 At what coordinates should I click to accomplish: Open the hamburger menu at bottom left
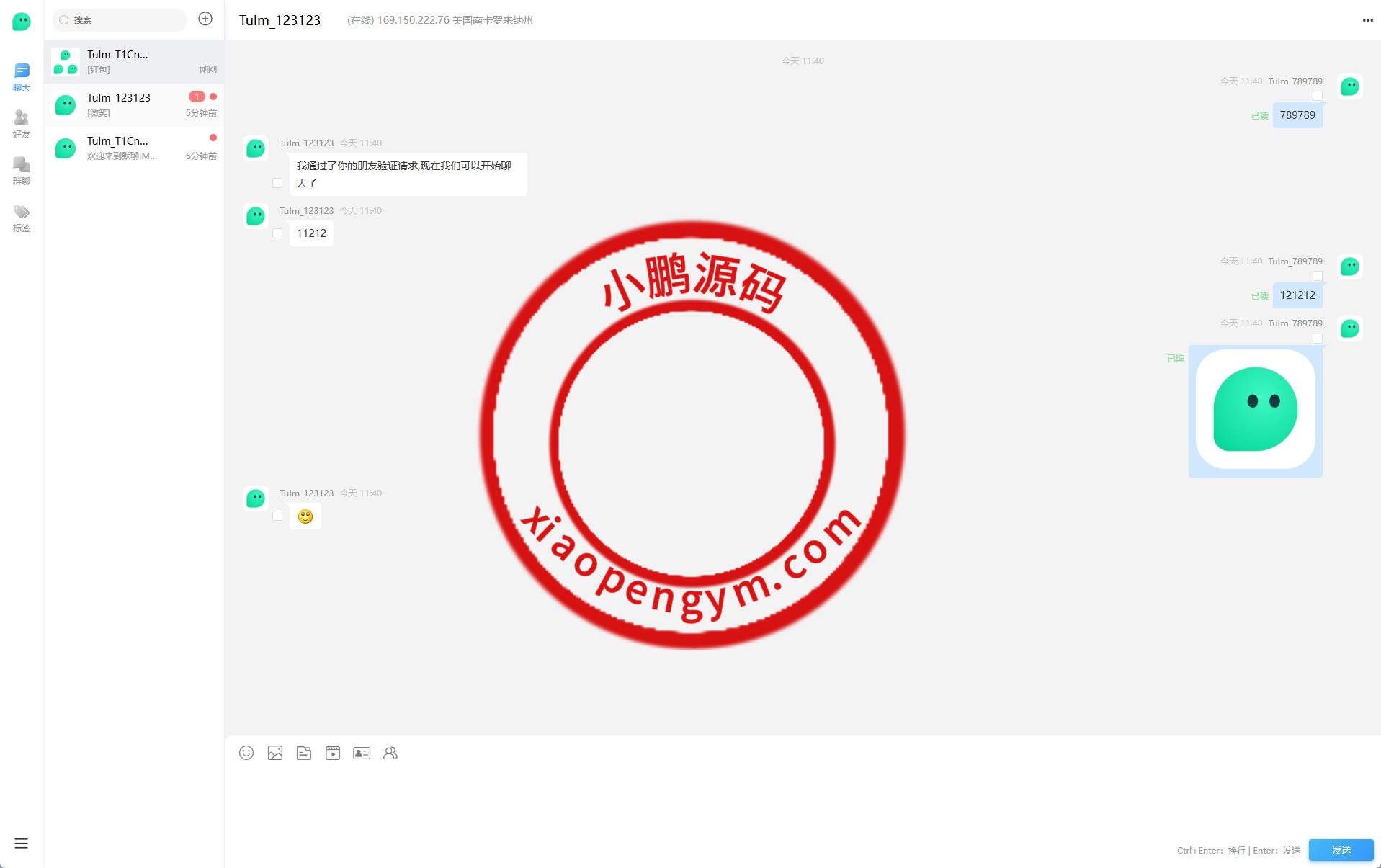(x=21, y=844)
